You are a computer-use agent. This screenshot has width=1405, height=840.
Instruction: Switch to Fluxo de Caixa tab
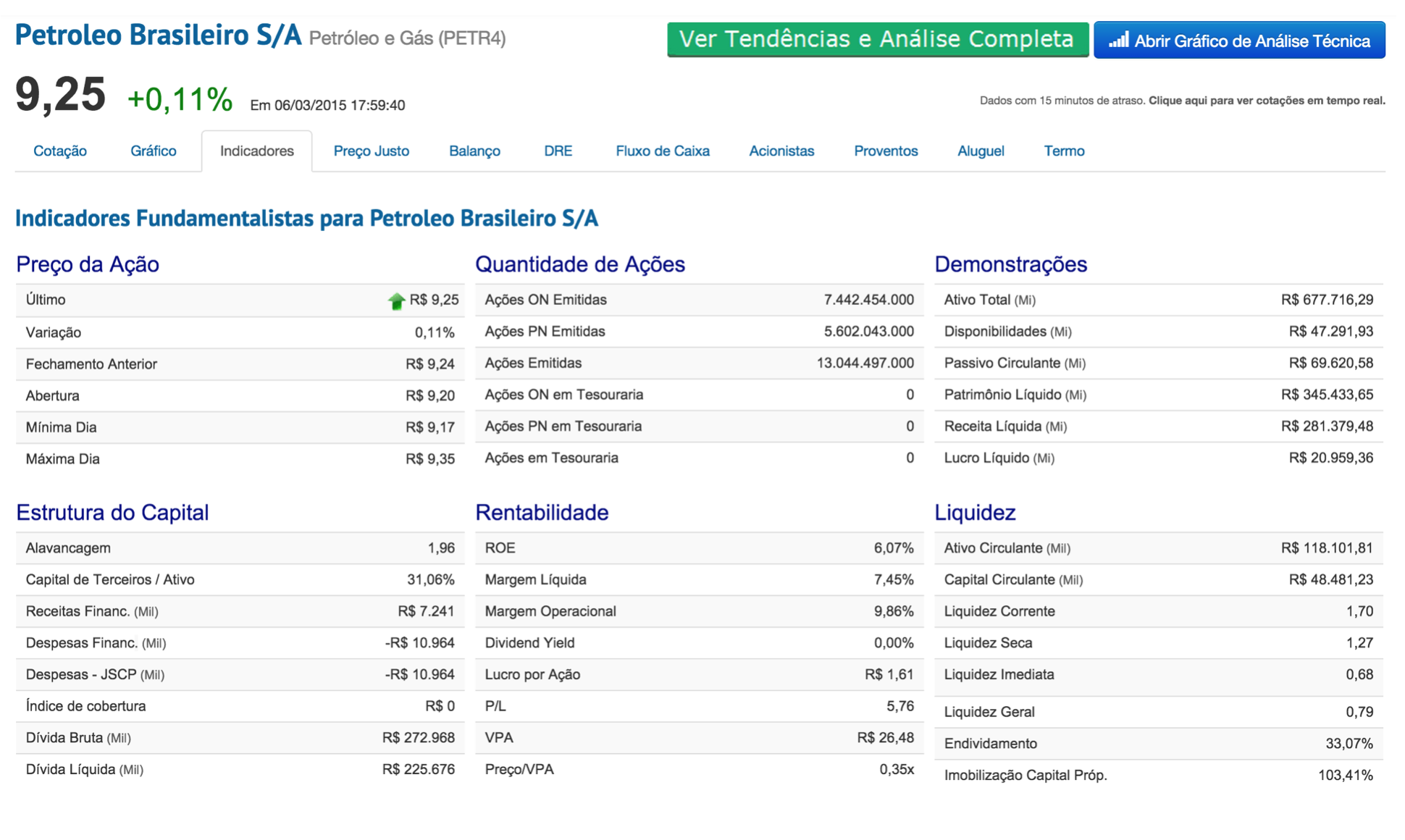[x=663, y=151]
